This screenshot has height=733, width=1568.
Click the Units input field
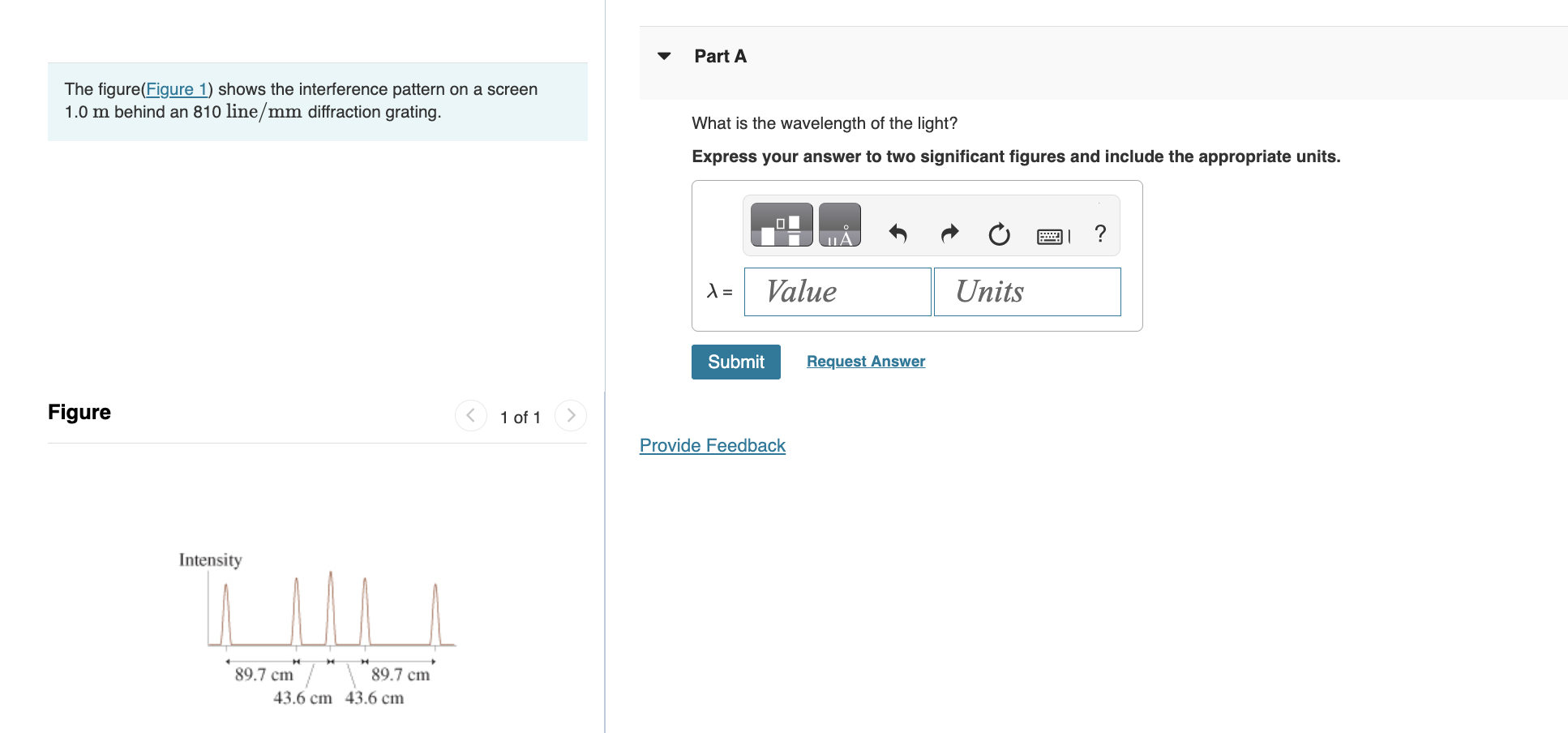pos(1027,292)
